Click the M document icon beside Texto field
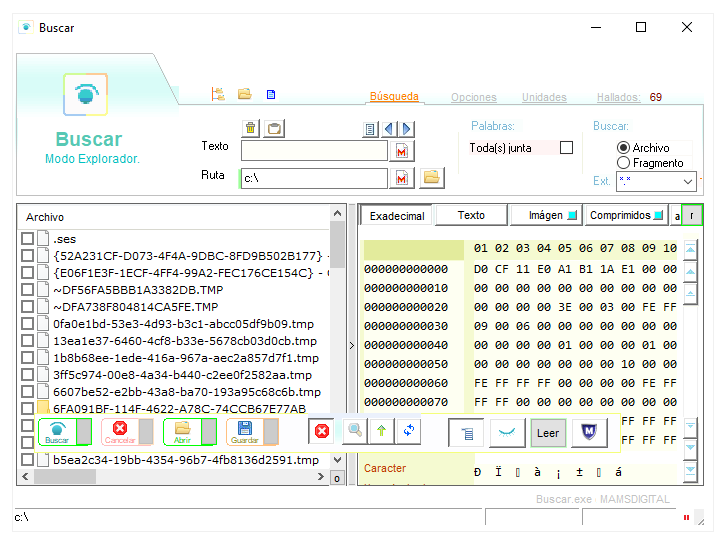Screen dimensions: 720x540 402,151
